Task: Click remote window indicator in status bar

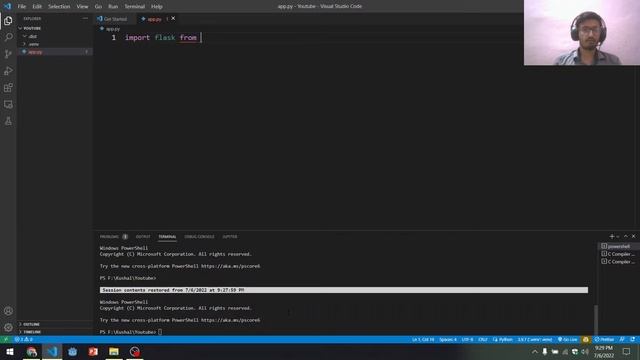Action: coord(5,340)
